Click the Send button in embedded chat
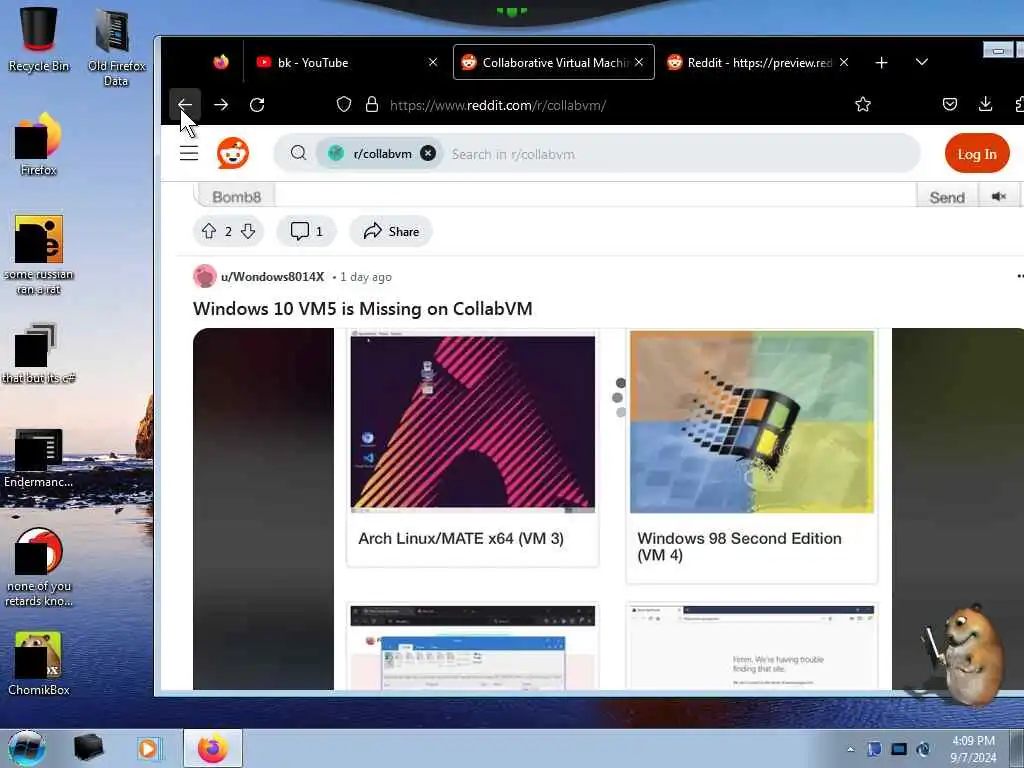 tap(946, 197)
